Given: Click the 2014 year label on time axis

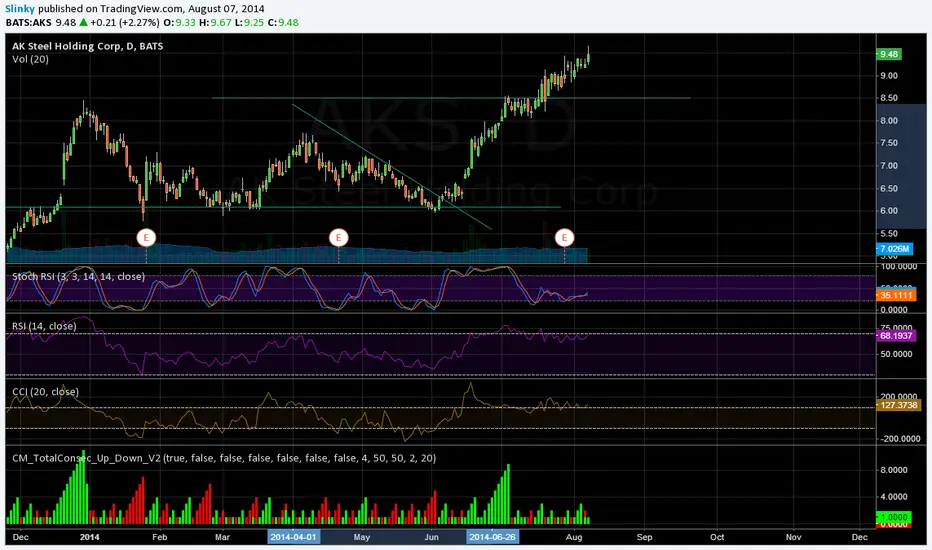Looking at the screenshot, I should tap(90, 537).
